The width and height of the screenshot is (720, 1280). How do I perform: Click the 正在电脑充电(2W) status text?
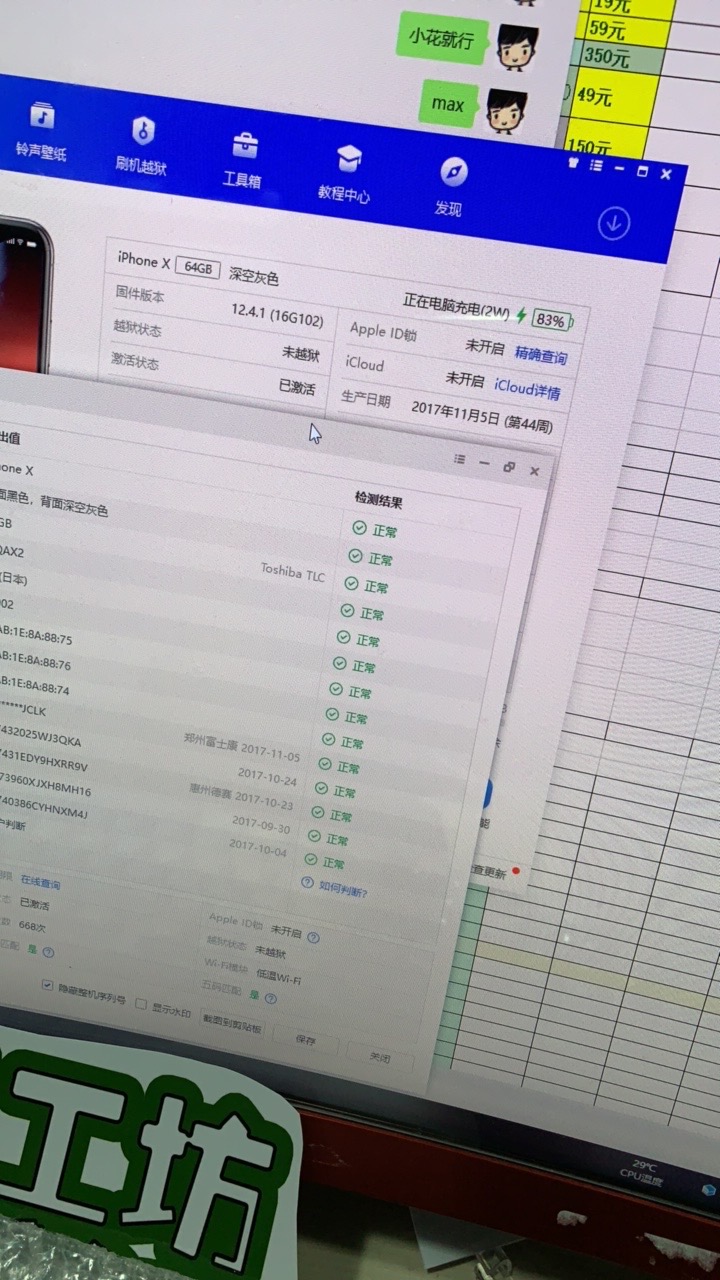456,307
